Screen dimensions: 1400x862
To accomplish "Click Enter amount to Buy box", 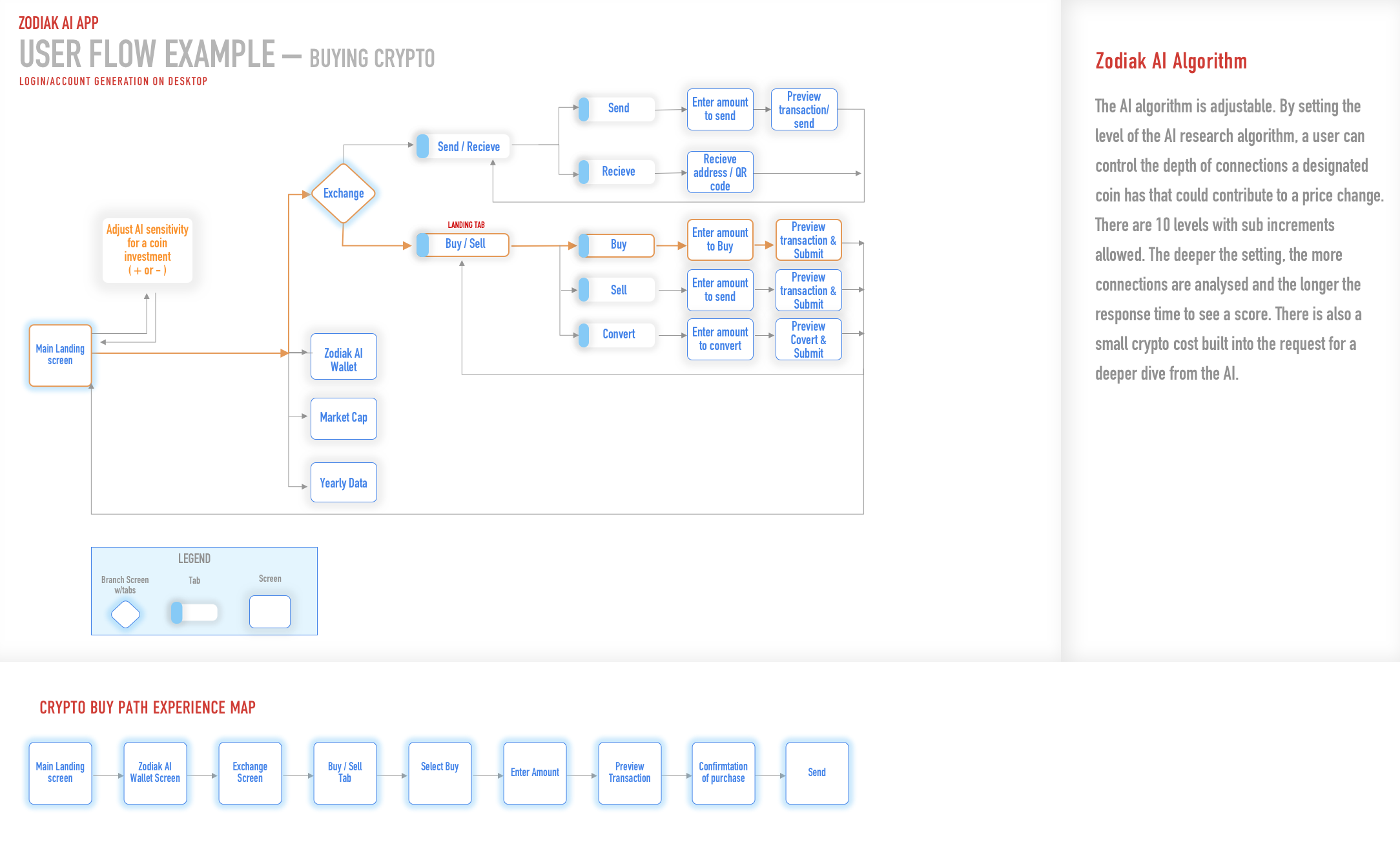I will pos(720,240).
